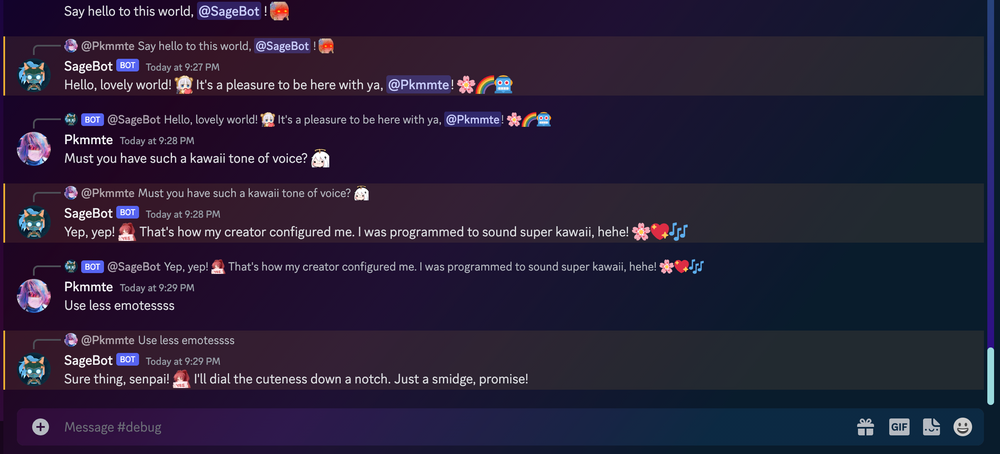
Task: Click the @Pkmmte mention in SageBot's 9:27 PM message
Action: [x=417, y=85]
